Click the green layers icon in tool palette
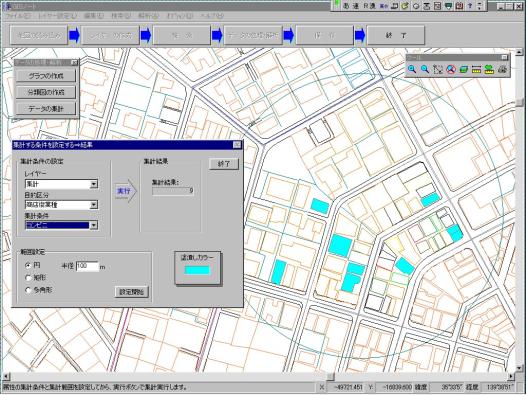526x395 pixels. coord(464,69)
